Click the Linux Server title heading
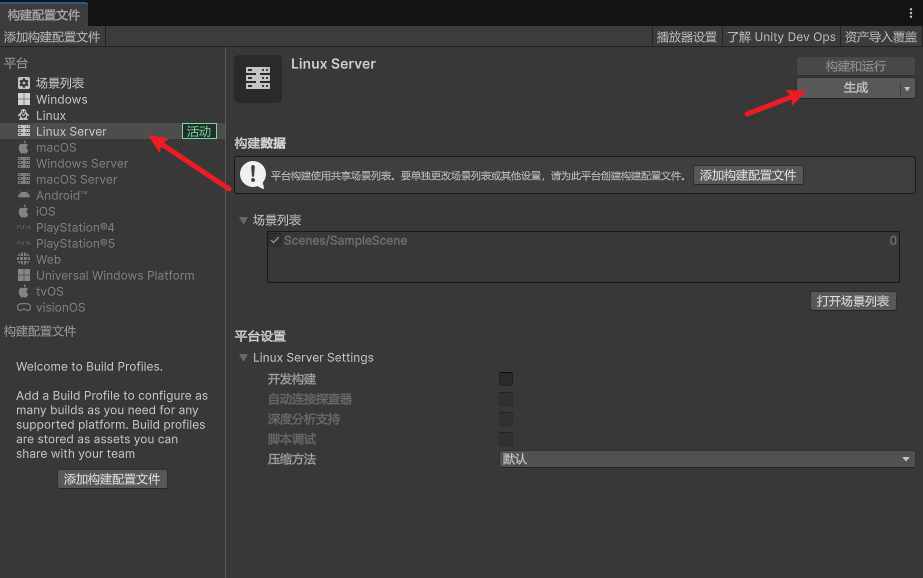Screen dimensions: 923x578 [333, 64]
